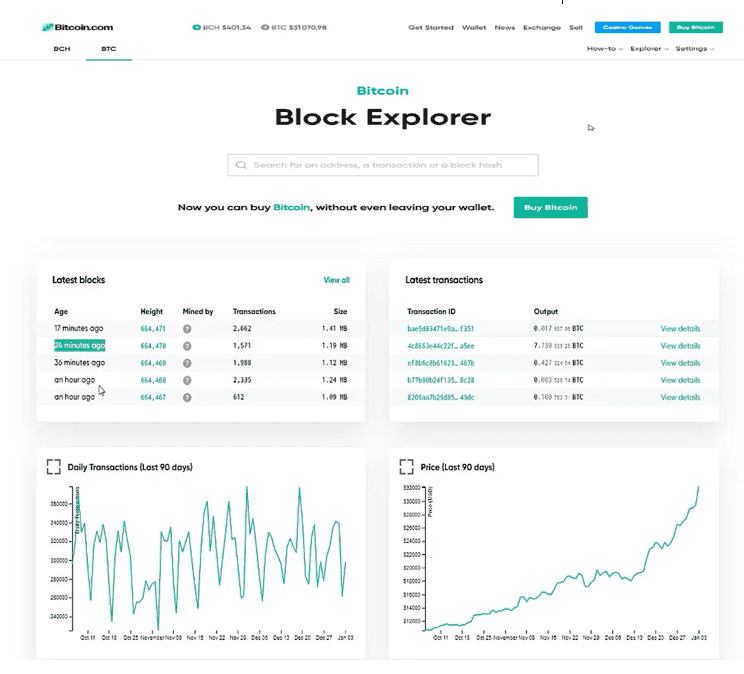Select the BTC tab

point(109,48)
